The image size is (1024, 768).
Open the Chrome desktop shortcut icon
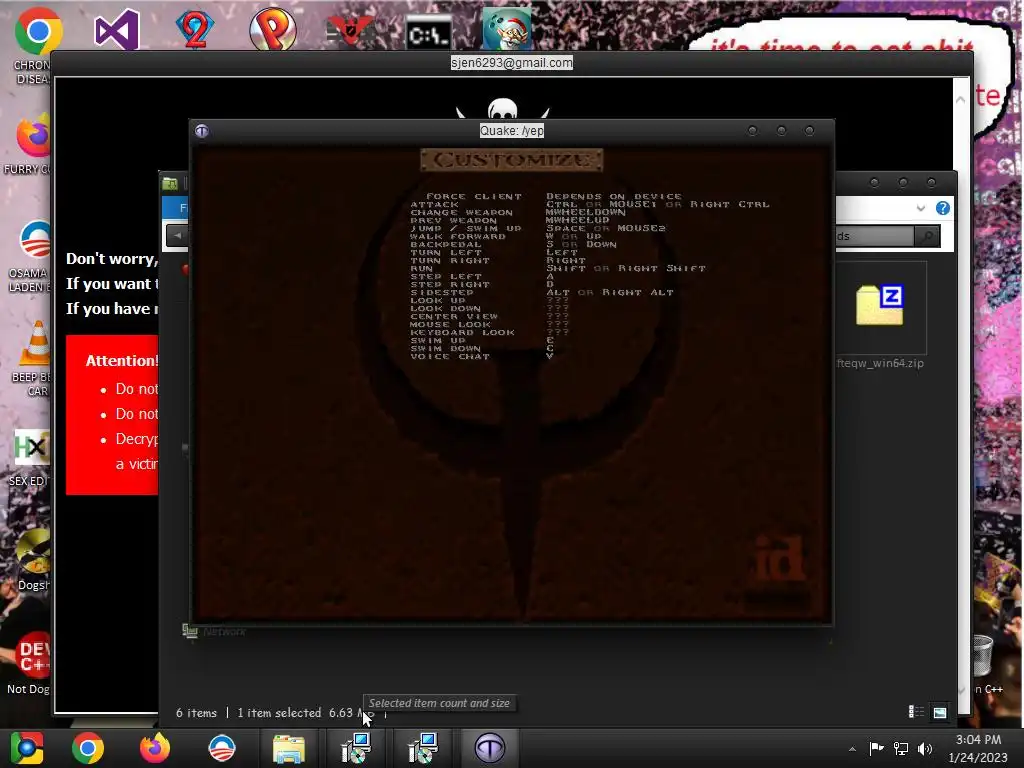[x=38, y=31]
